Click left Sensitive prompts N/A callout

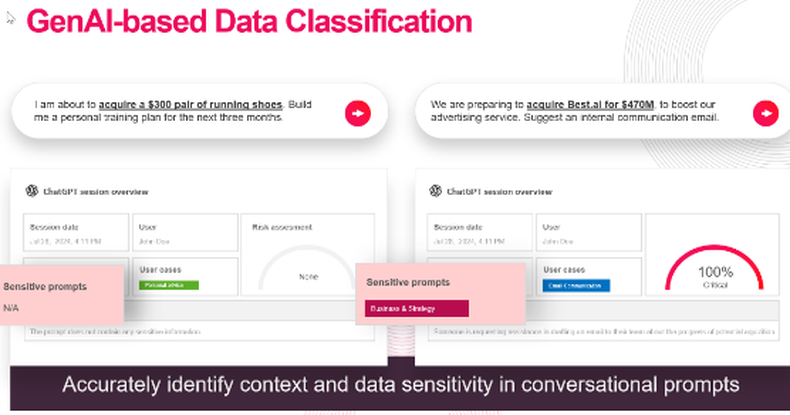tap(61, 295)
